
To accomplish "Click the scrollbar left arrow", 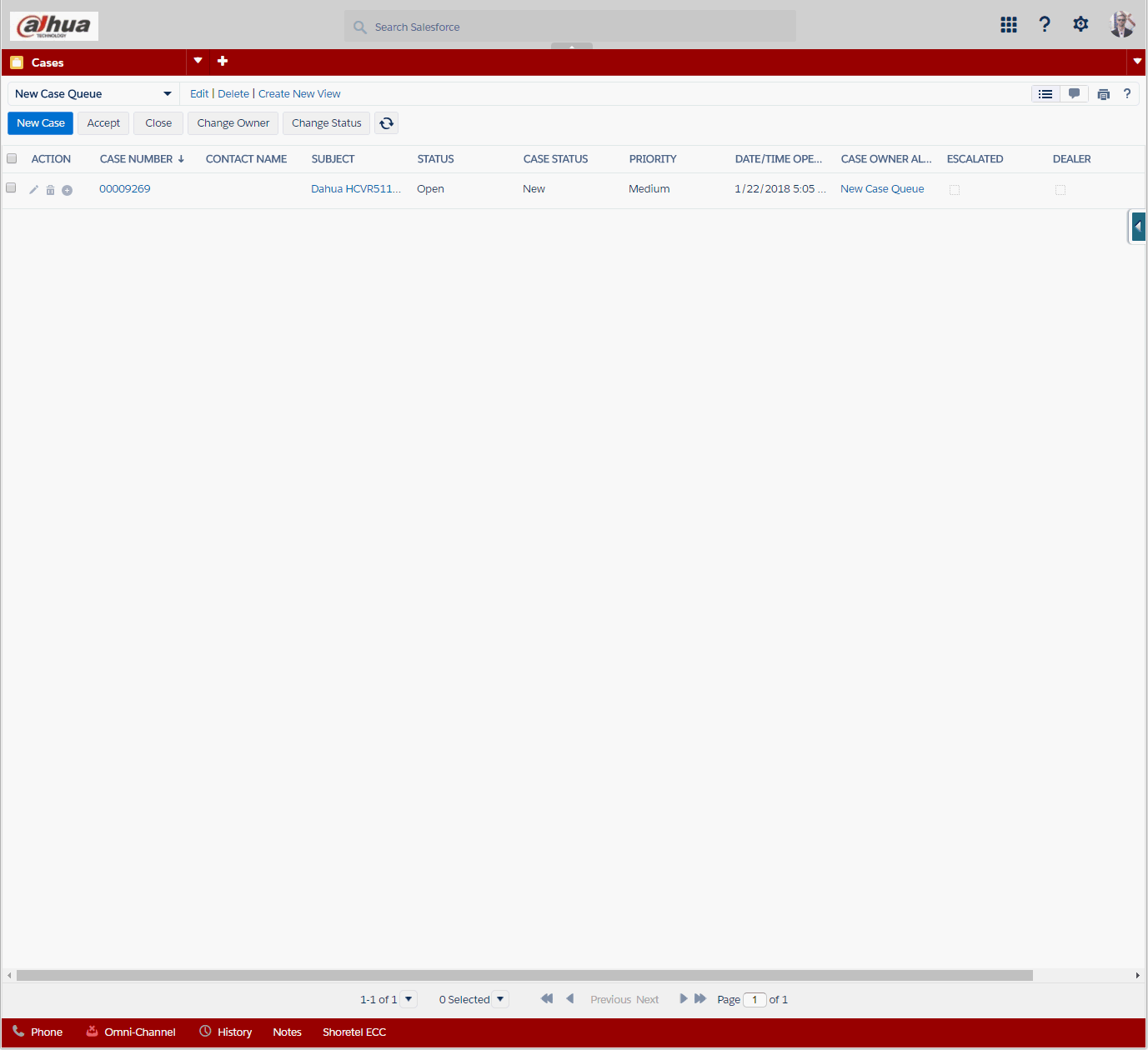I will pyautogui.click(x=9, y=975).
